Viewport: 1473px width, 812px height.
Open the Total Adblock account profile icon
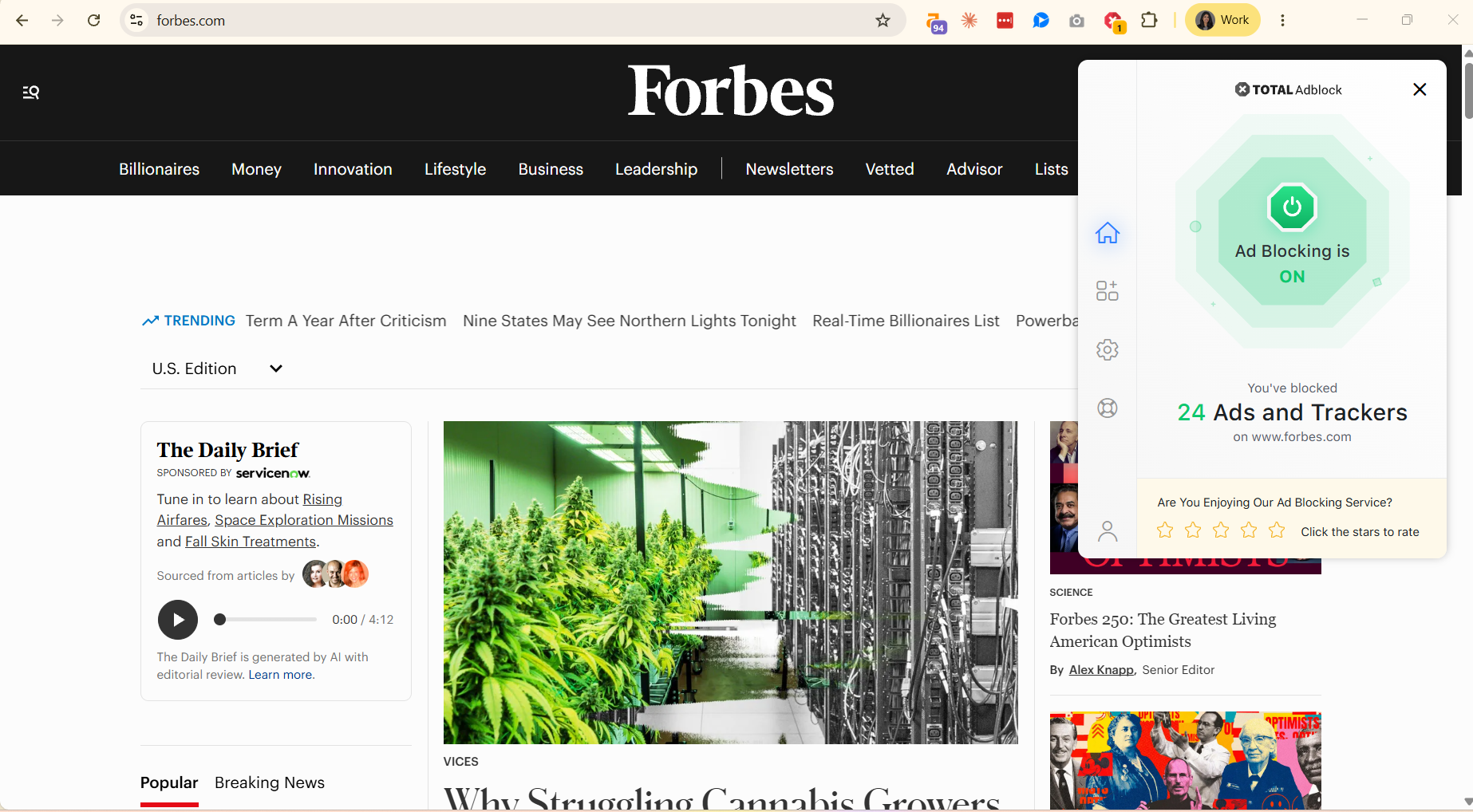click(1107, 531)
